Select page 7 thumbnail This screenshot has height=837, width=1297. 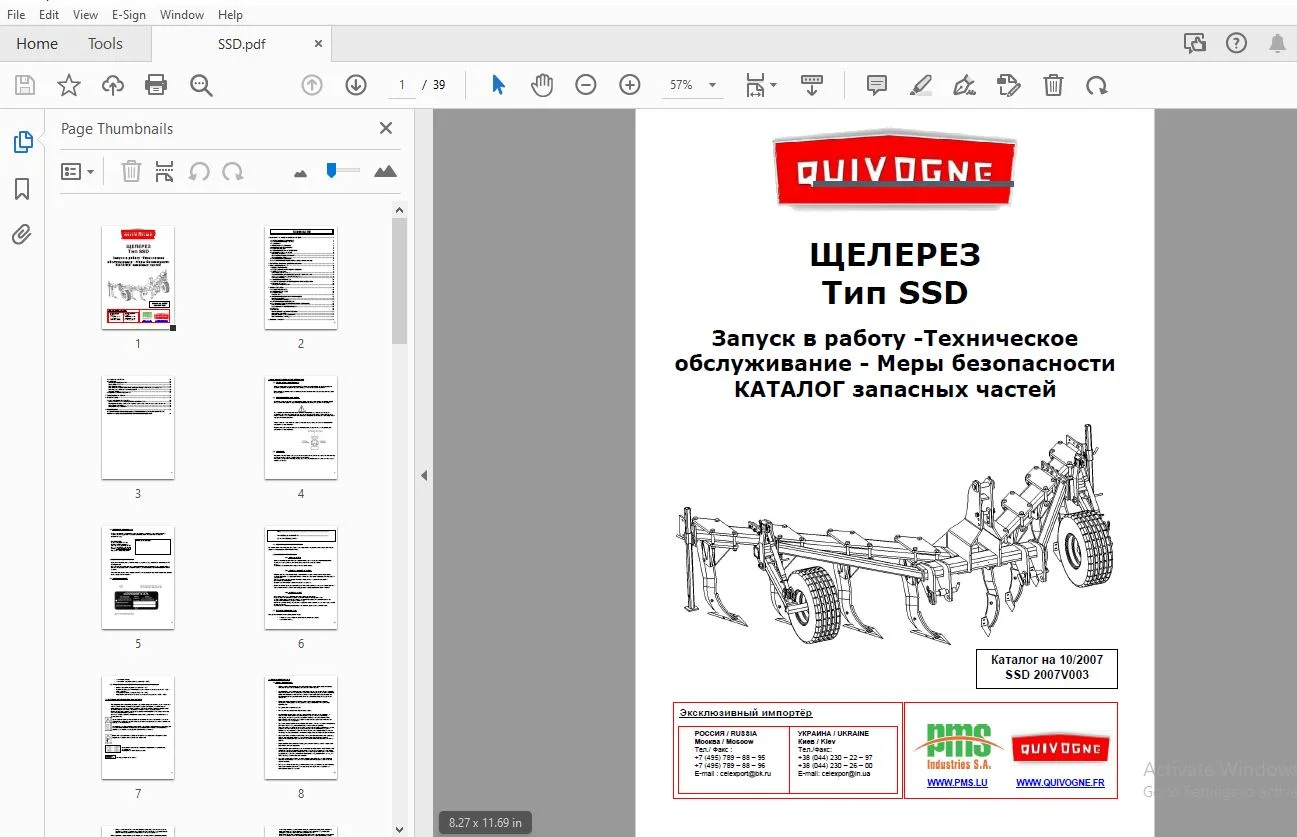tap(138, 728)
